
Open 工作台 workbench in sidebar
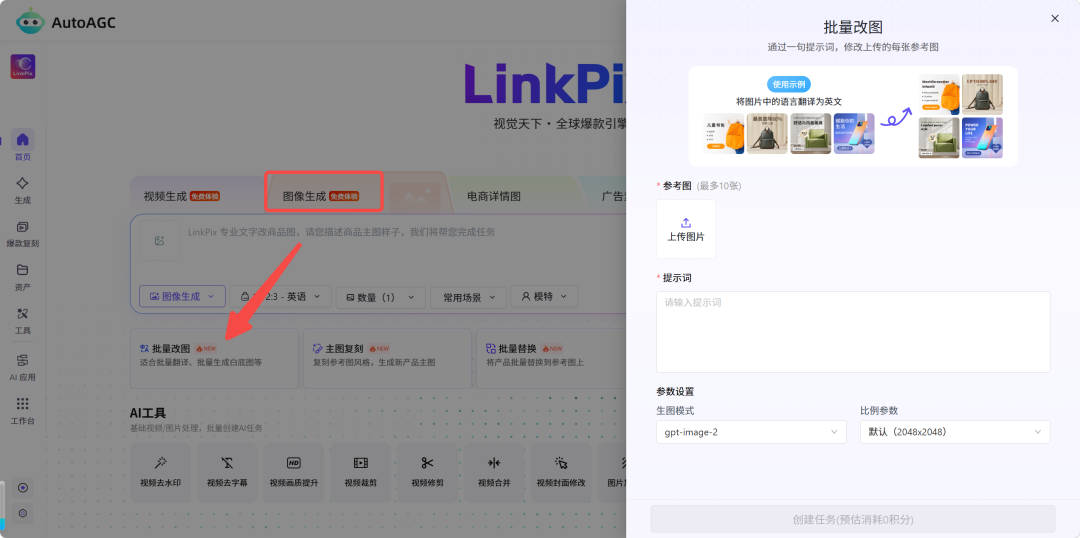click(23, 411)
